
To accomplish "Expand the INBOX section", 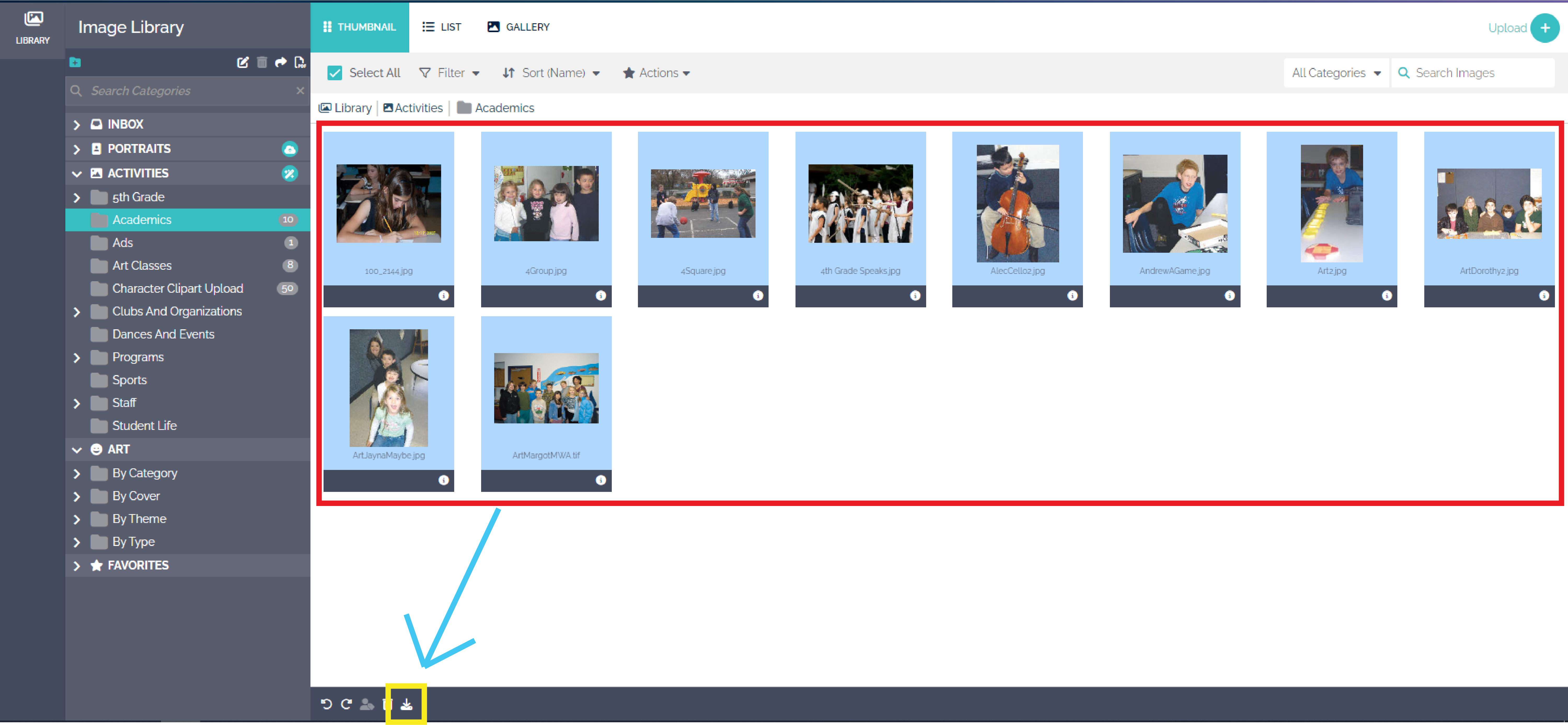I will pyautogui.click(x=77, y=125).
